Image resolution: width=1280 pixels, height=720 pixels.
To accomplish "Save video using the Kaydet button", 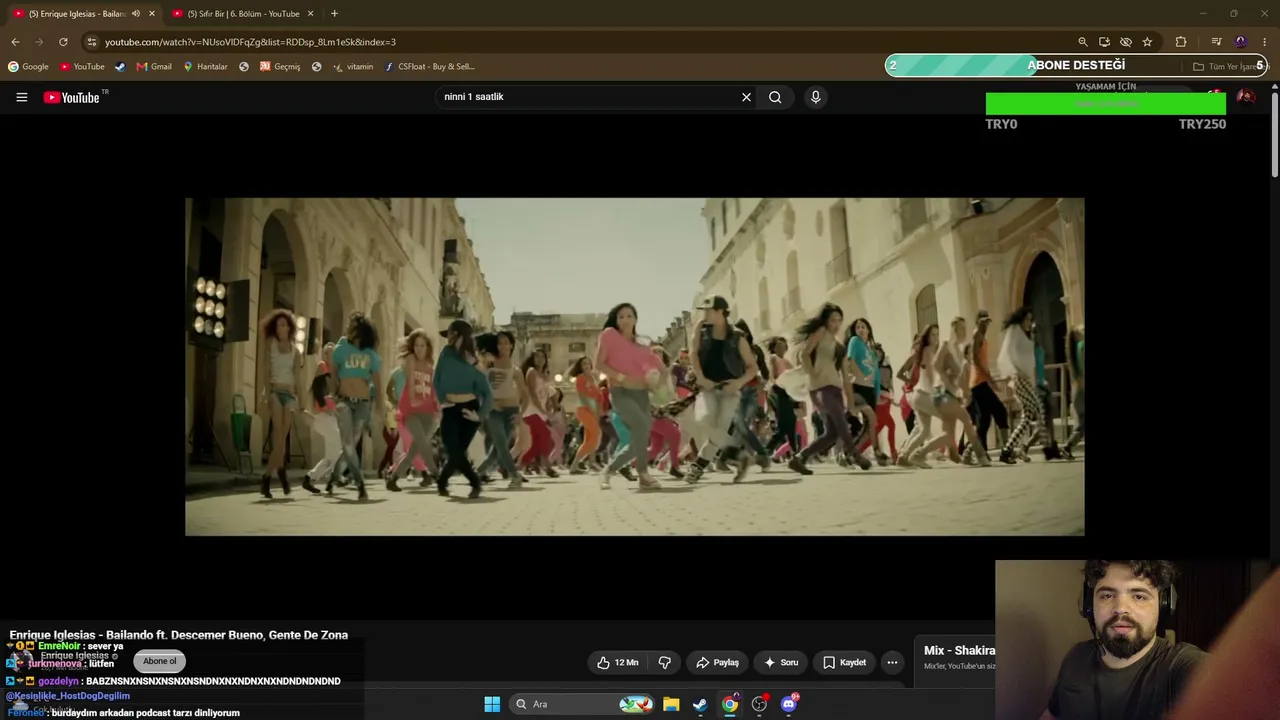I will pyautogui.click(x=844, y=662).
